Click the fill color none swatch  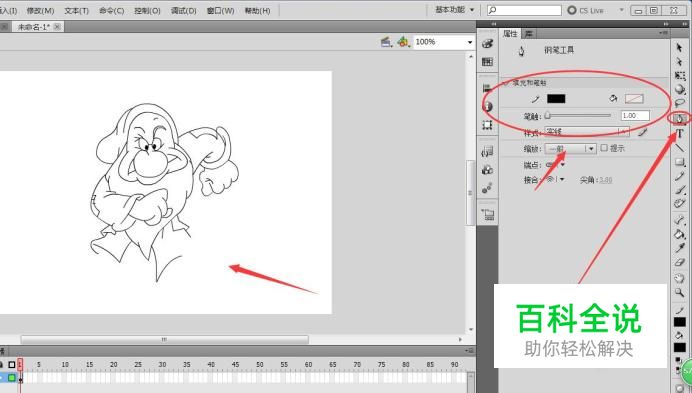point(634,98)
